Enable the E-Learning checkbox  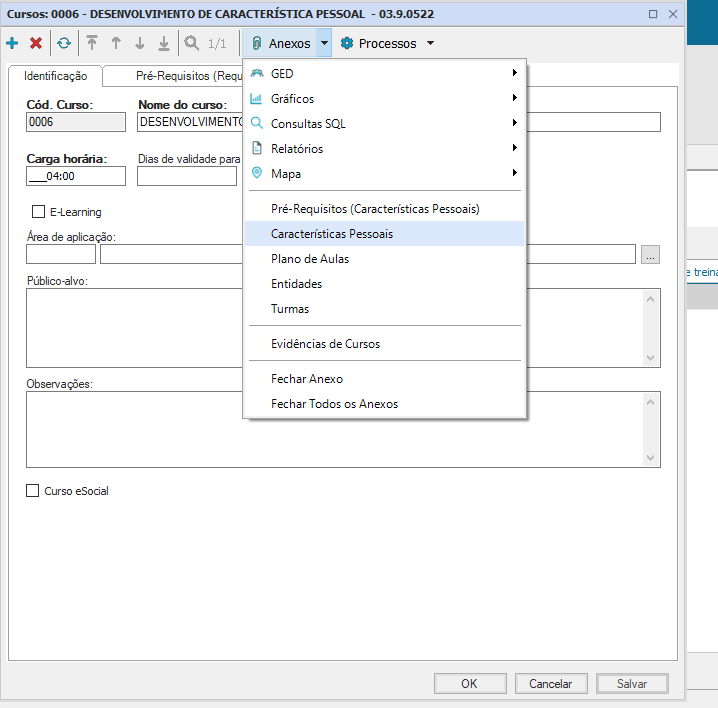point(39,212)
